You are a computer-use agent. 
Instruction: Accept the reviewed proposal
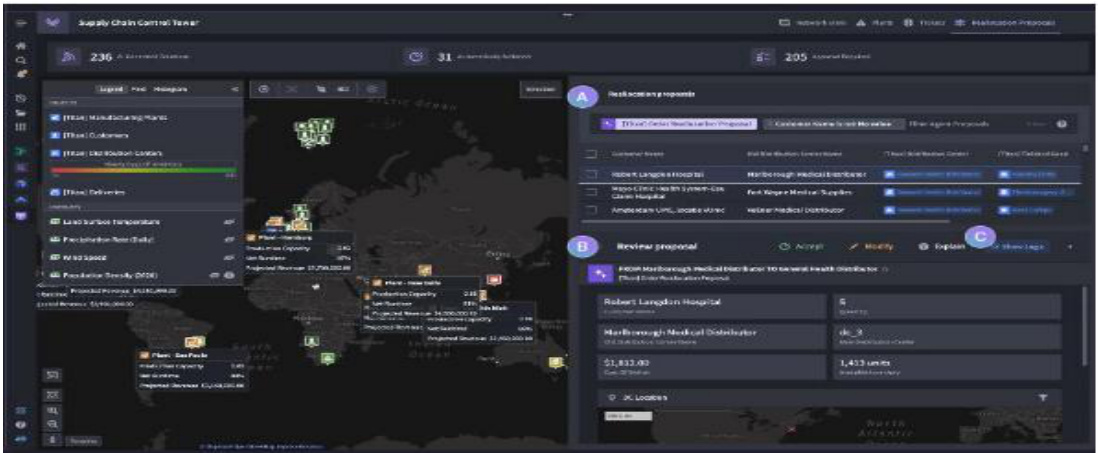coord(801,246)
